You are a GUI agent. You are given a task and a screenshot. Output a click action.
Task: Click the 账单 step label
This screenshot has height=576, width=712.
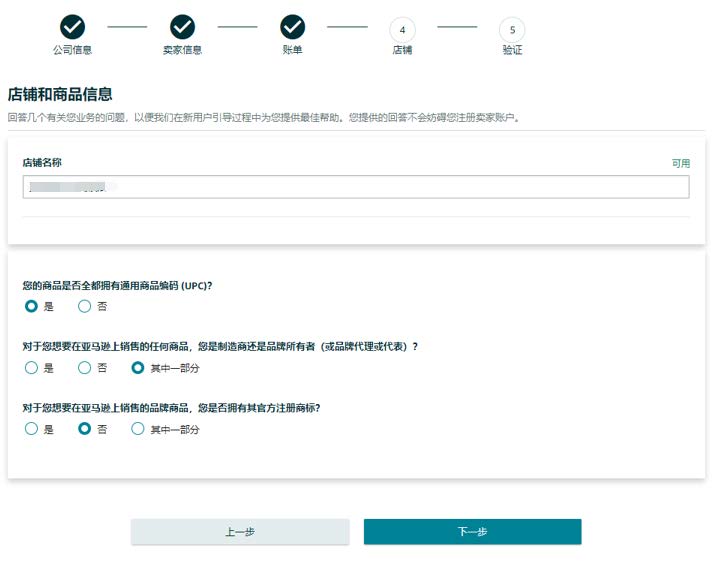[292, 50]
